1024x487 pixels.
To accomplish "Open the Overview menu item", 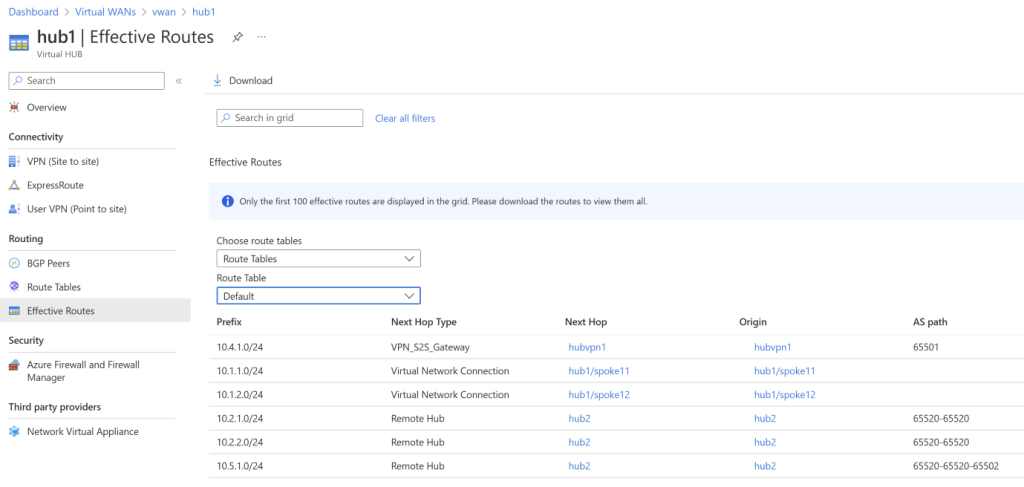I will [x=46, y=107].
